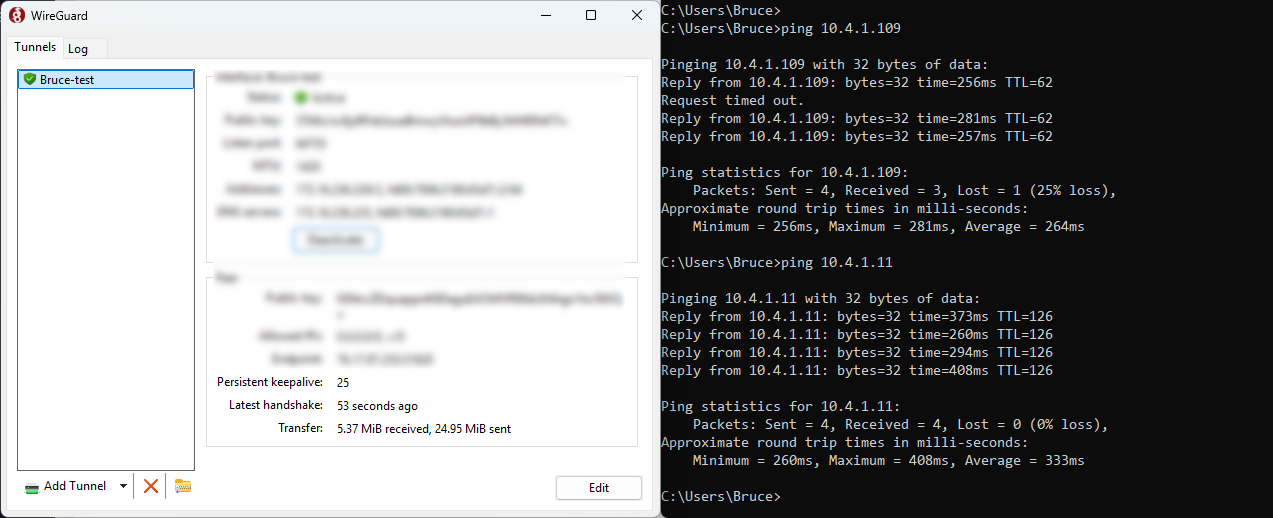
Task: Click the Persistent keepalive value 25
Action: pyautogui.click(x=343, y=383)
